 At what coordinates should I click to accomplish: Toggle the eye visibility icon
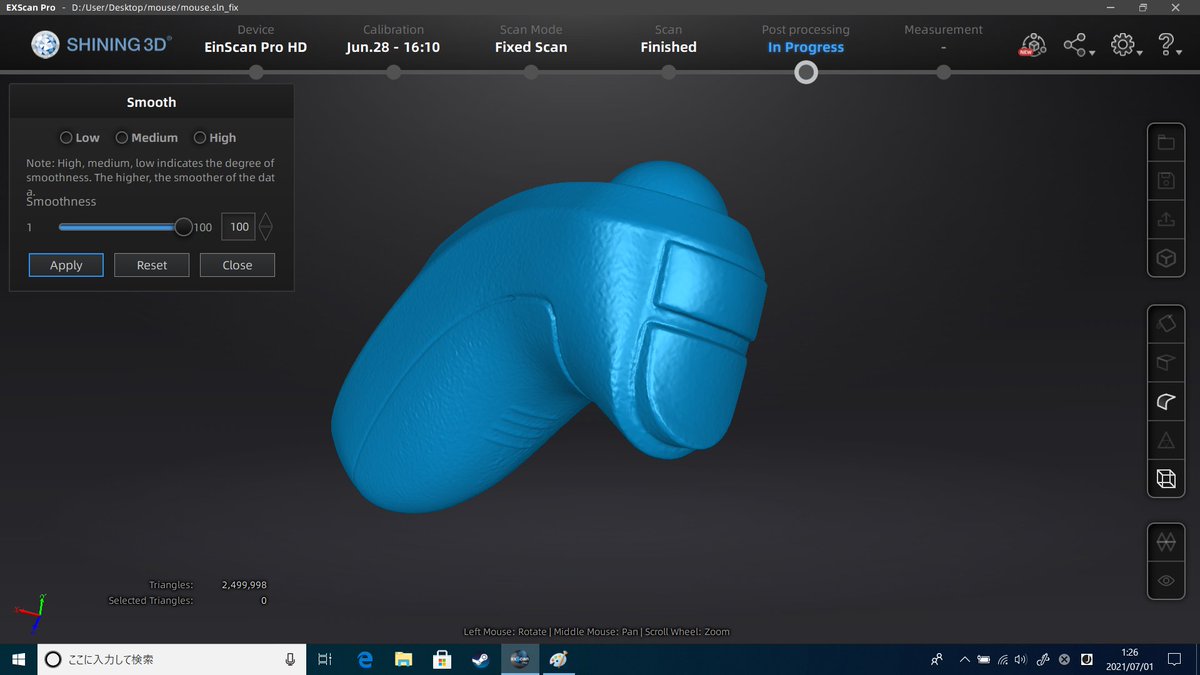(x=1165, y=581)
